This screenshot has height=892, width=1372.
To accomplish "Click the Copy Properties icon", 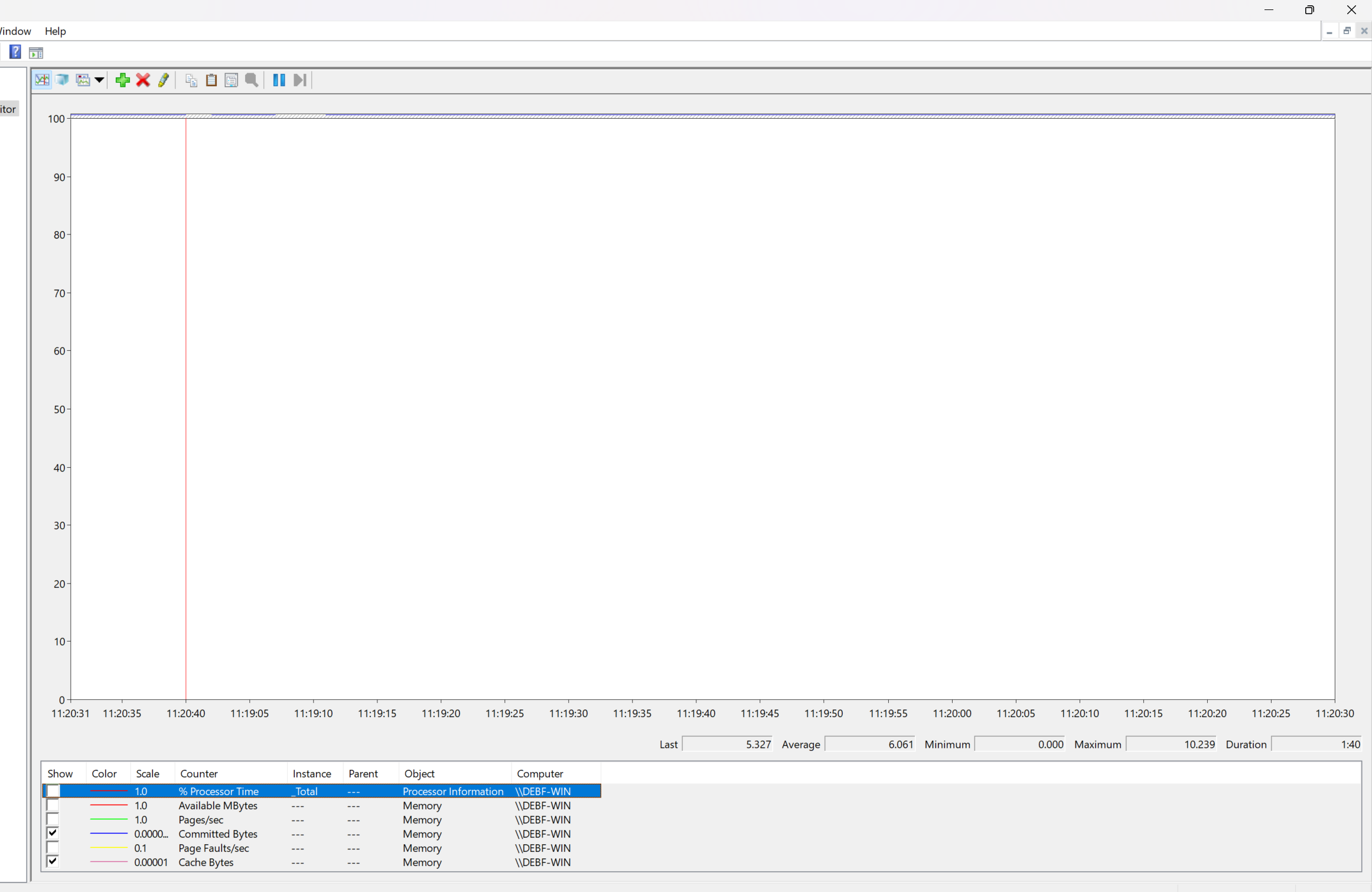I will click(x=191, y=80).
